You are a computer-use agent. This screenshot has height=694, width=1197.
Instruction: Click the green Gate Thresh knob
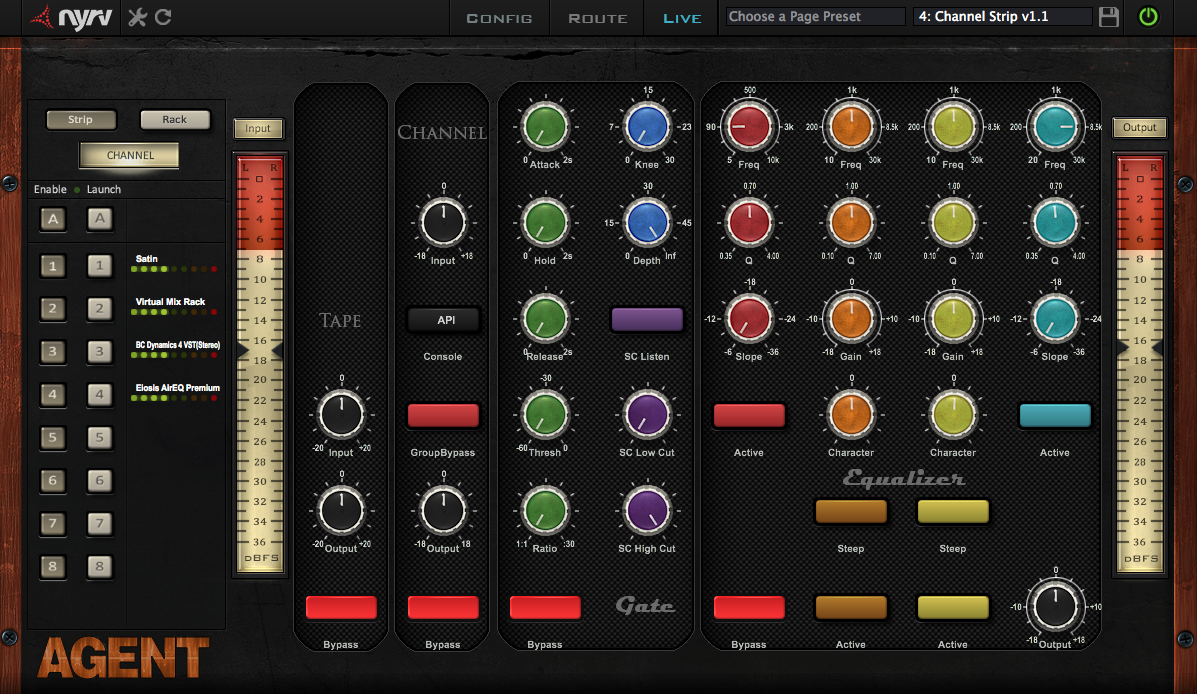pos(545,413)
